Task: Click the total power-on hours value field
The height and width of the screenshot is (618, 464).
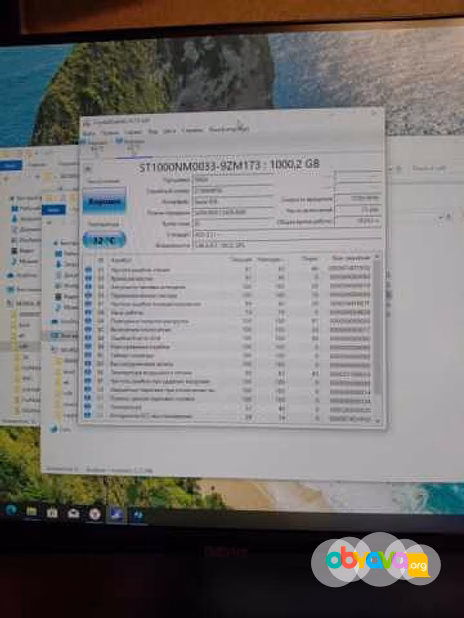Action: click(358, 221)
